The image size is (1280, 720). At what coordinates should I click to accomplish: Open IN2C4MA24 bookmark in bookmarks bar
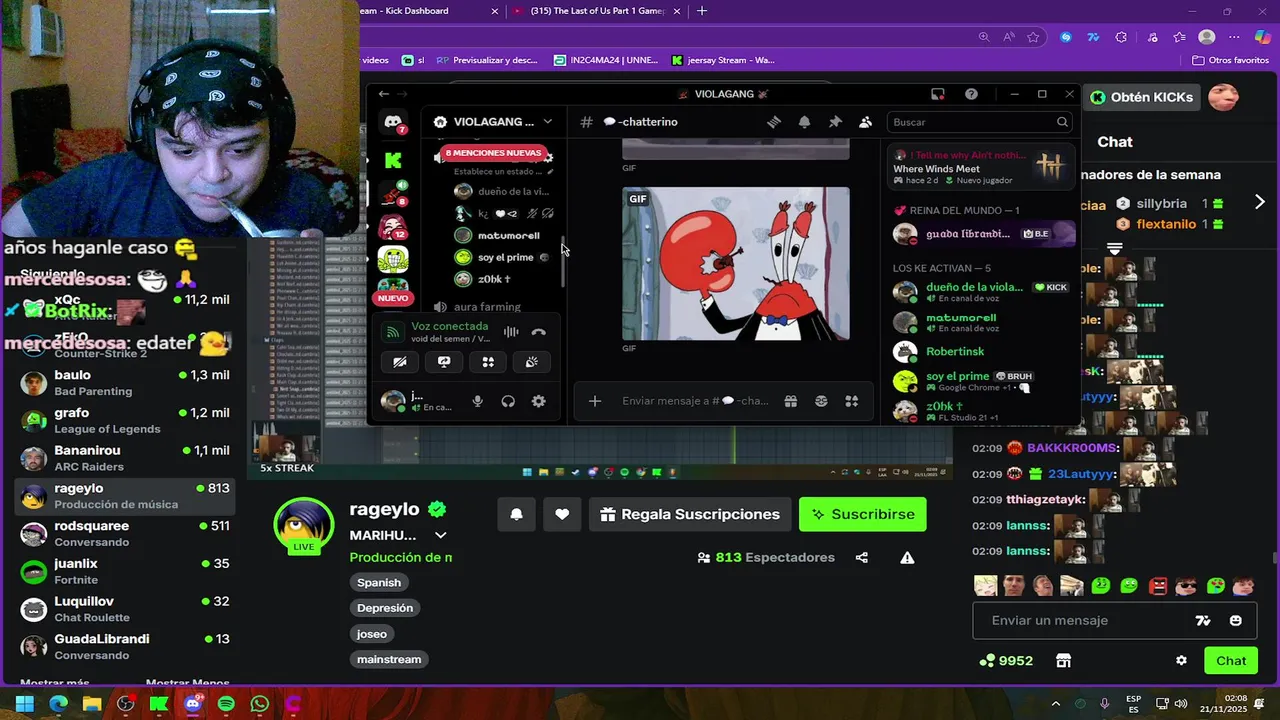point(604,60)
